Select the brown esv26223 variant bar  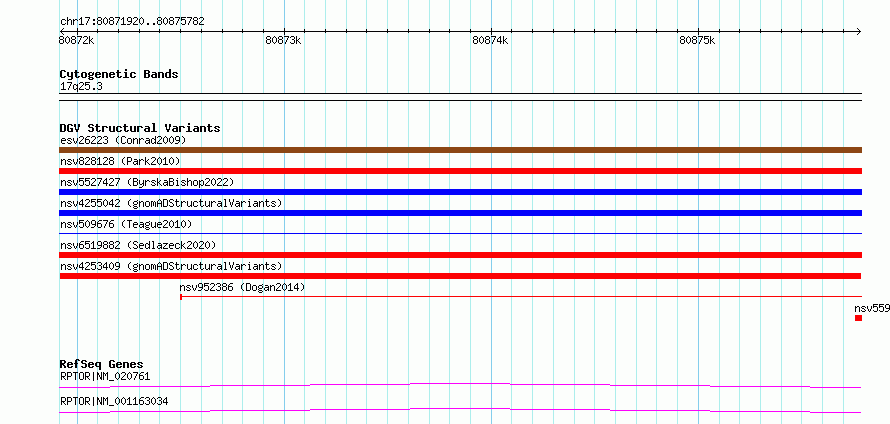click(460, 150)
